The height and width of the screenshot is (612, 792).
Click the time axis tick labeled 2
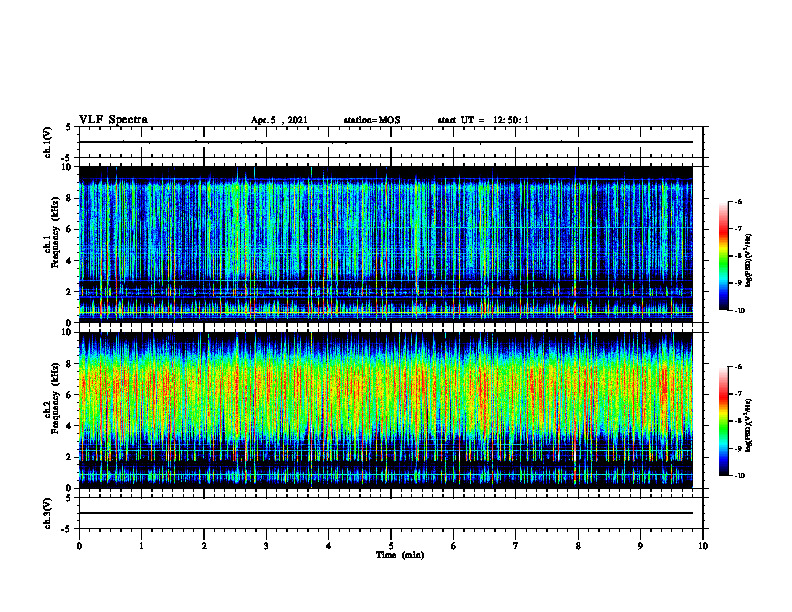(204, 546)
